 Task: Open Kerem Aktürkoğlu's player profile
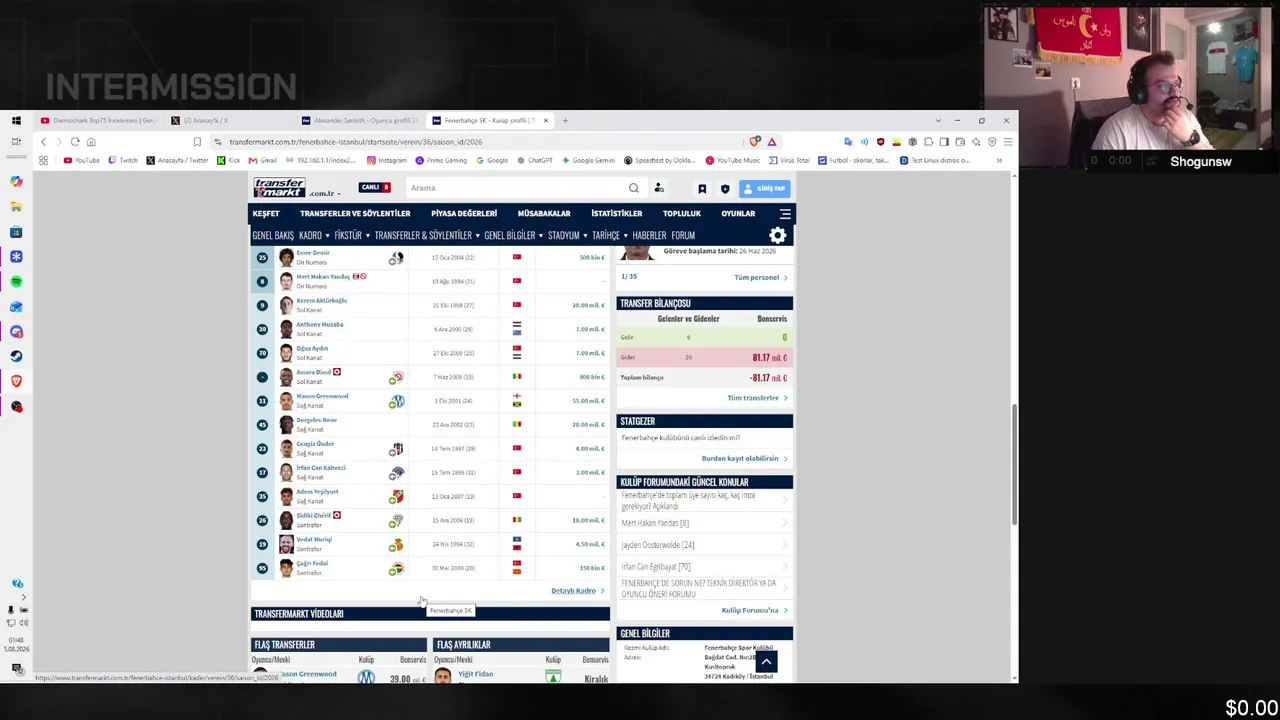(x=322, y=301)
